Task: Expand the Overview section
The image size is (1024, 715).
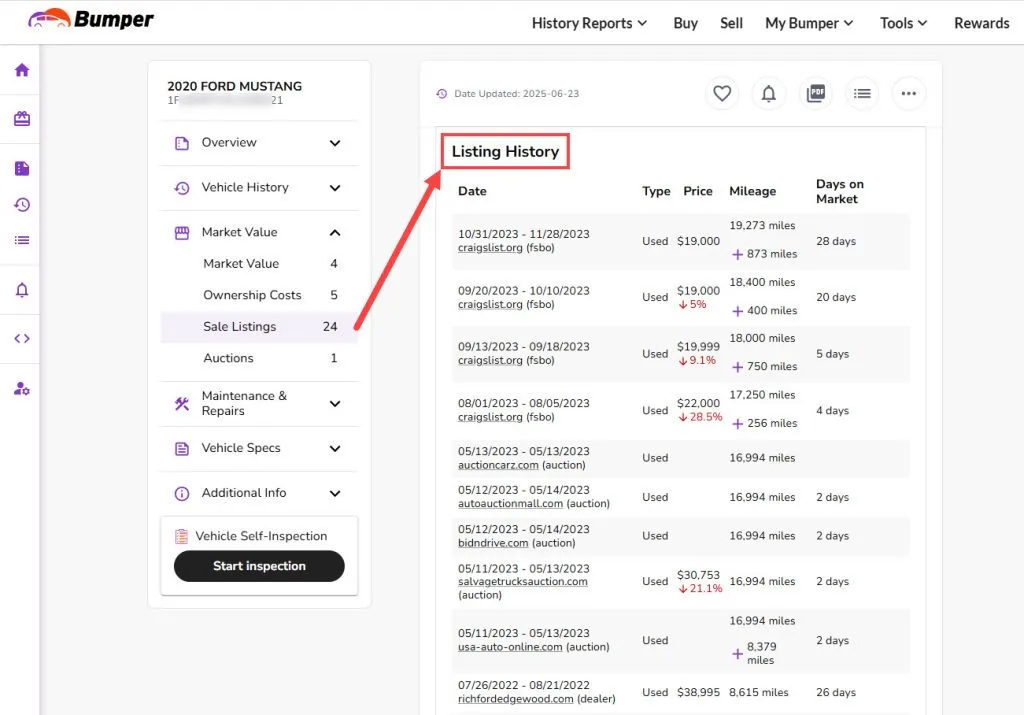Action: point(259,143)
